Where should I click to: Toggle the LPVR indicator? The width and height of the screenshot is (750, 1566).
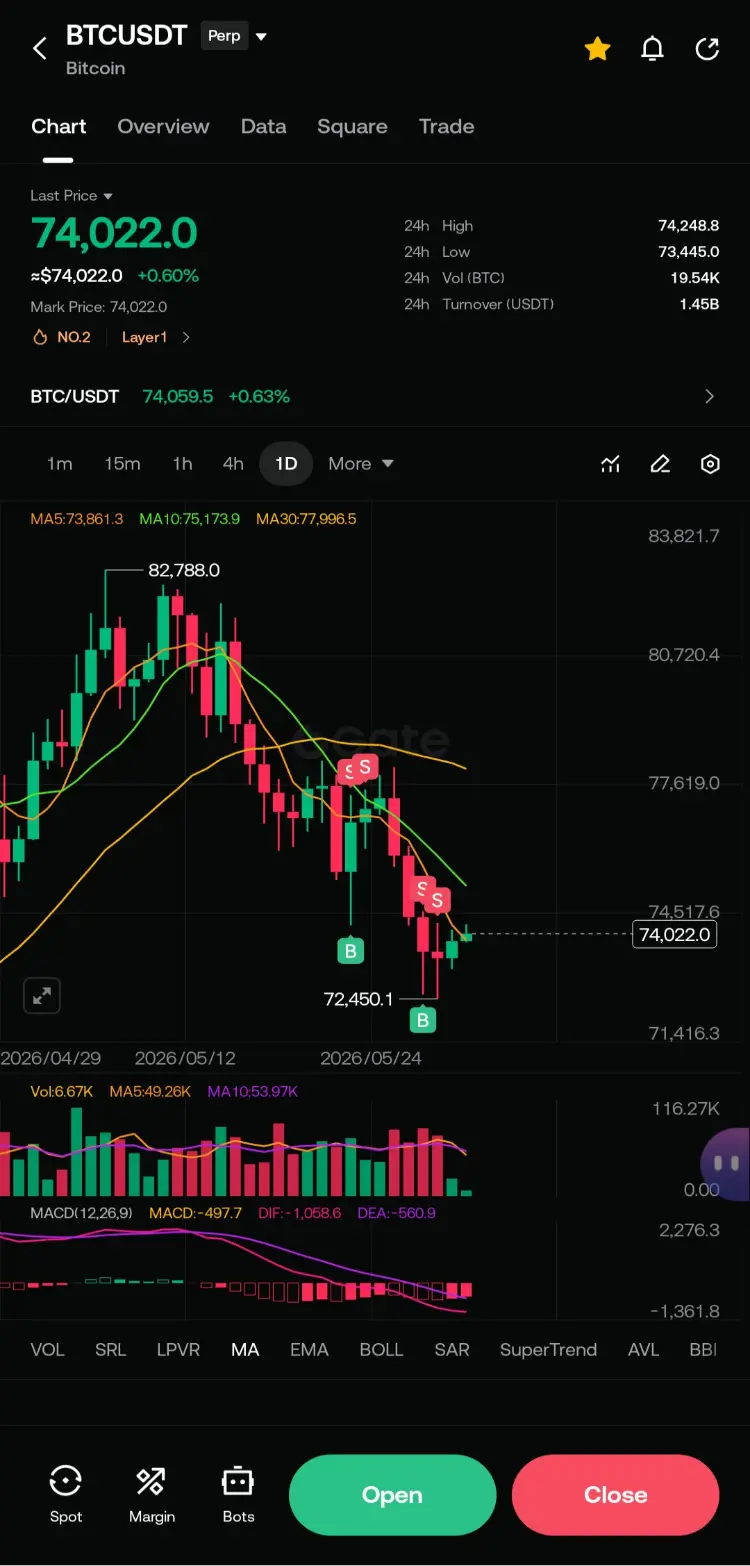tap(178, 1349)
